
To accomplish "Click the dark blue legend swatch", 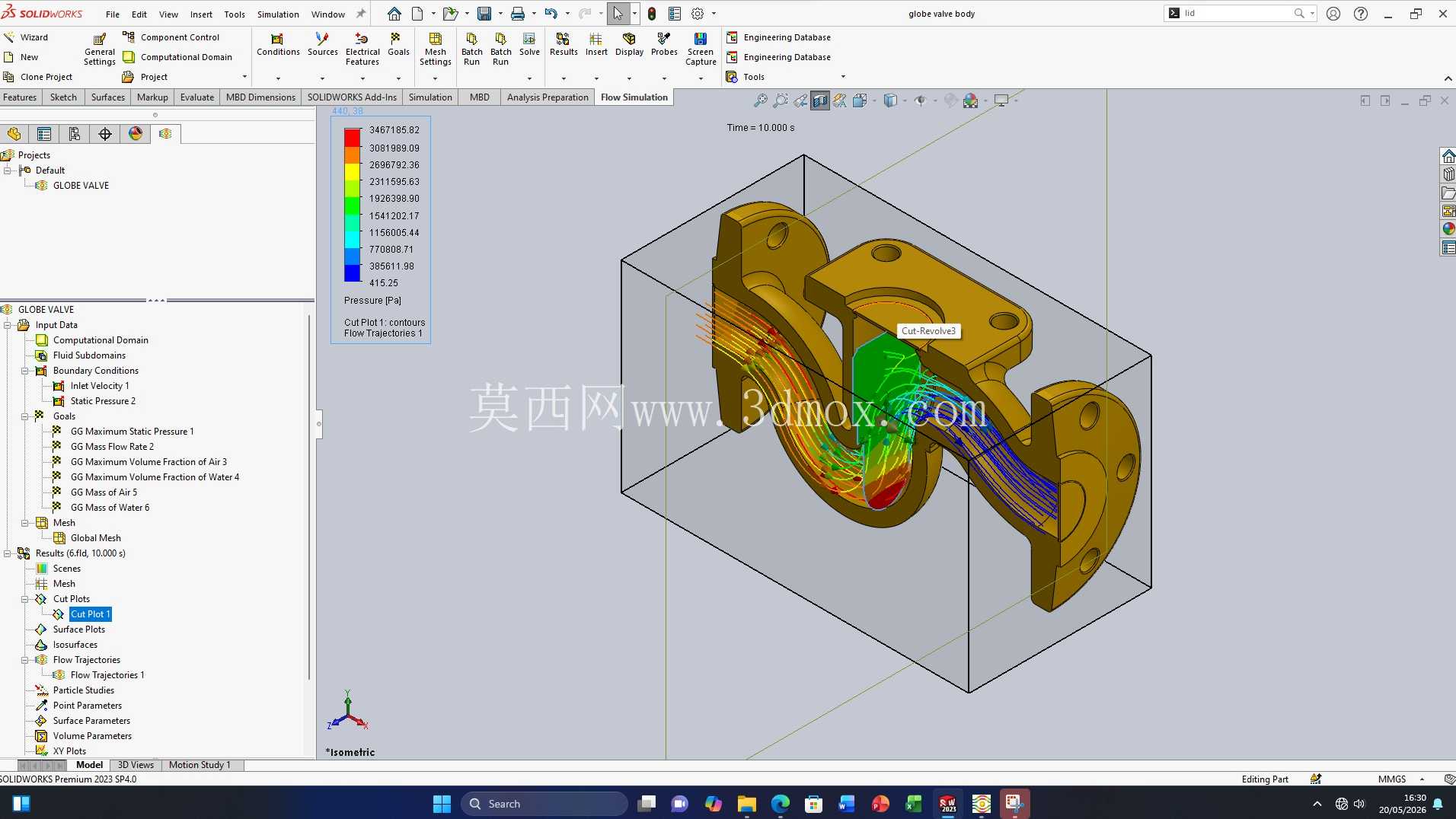I will tap(352, 273).
